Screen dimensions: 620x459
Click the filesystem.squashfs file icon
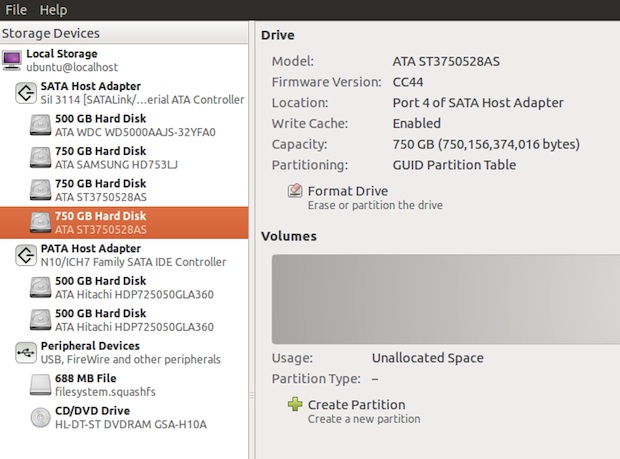click(x=41, y=385)
